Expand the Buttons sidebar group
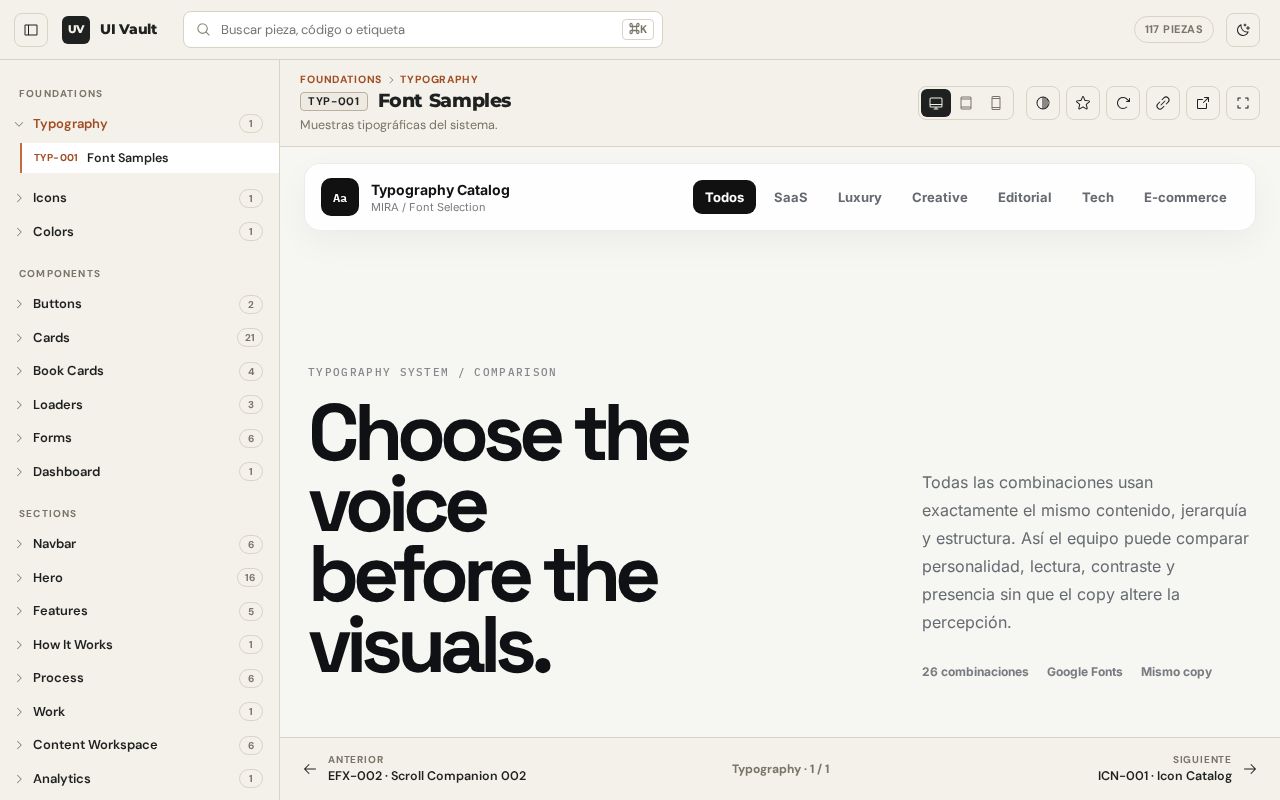Viewport: 1280px width, 800px height. (x=140, y=304)
